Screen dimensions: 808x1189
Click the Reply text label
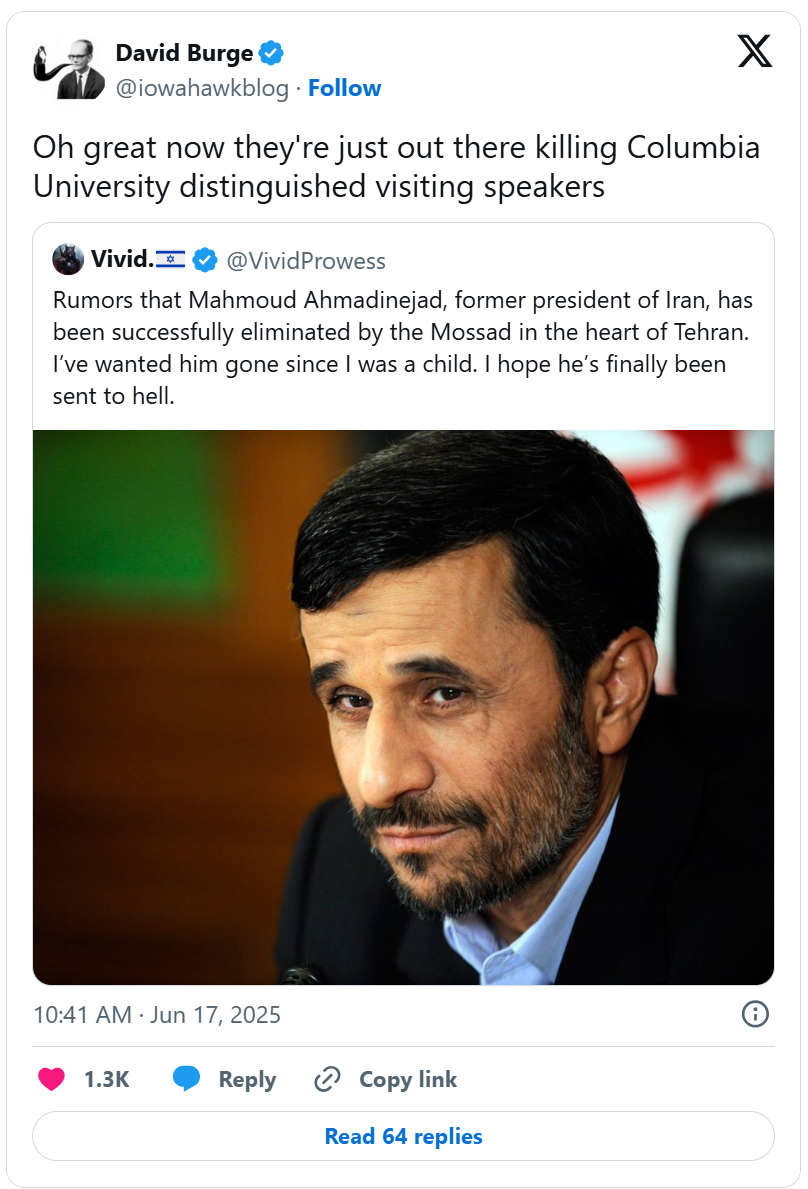tap(247, 1079)
